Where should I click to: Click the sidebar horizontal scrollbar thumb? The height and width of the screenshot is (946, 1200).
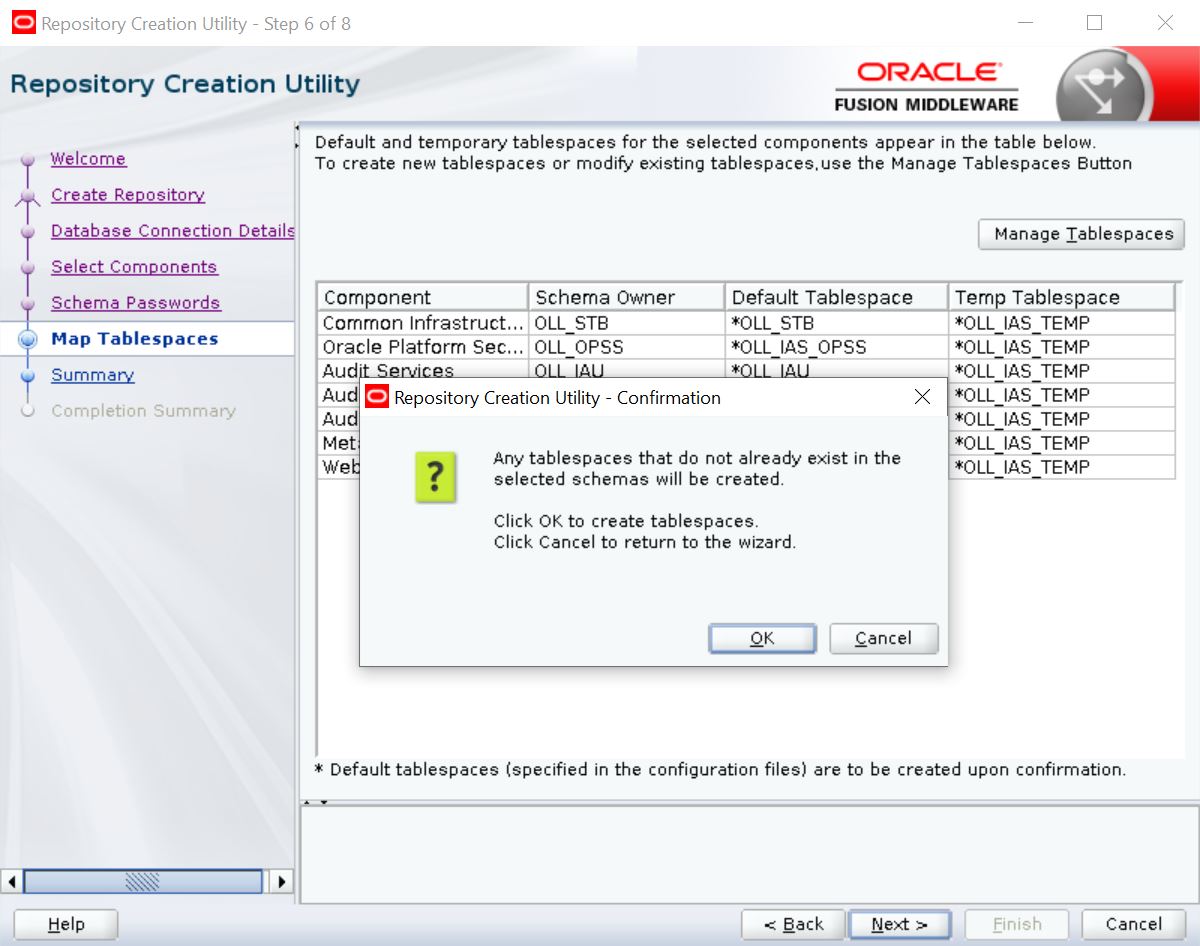[143, 882]
